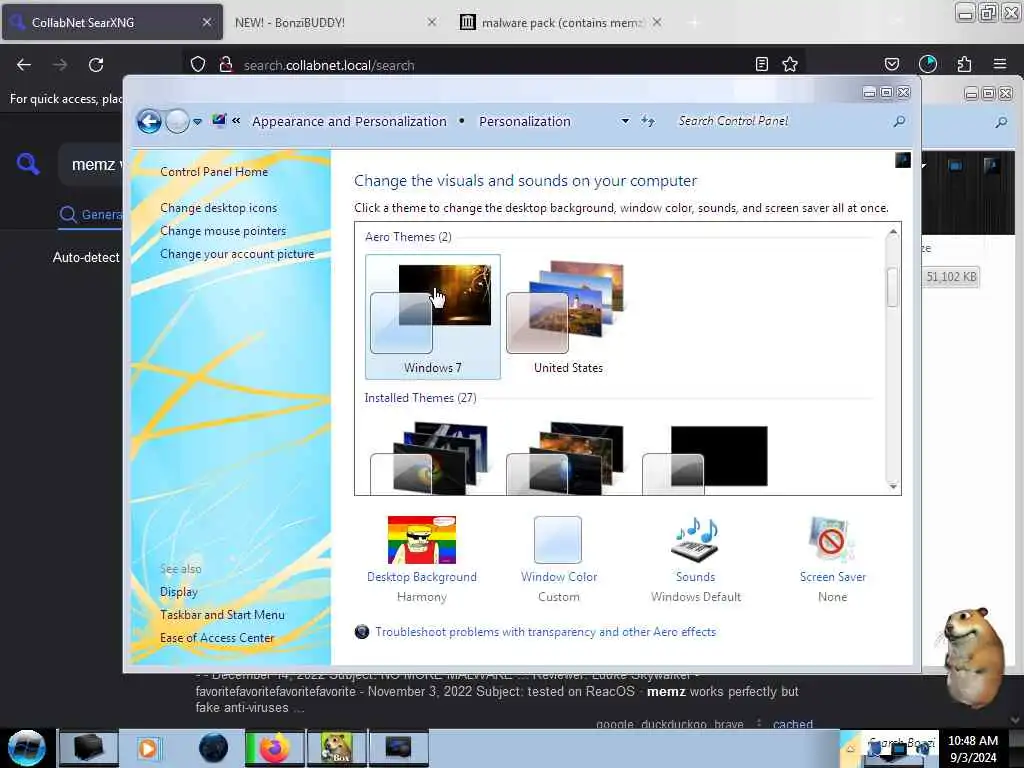Select the second installed theme thumbnail

pos(567,457)
